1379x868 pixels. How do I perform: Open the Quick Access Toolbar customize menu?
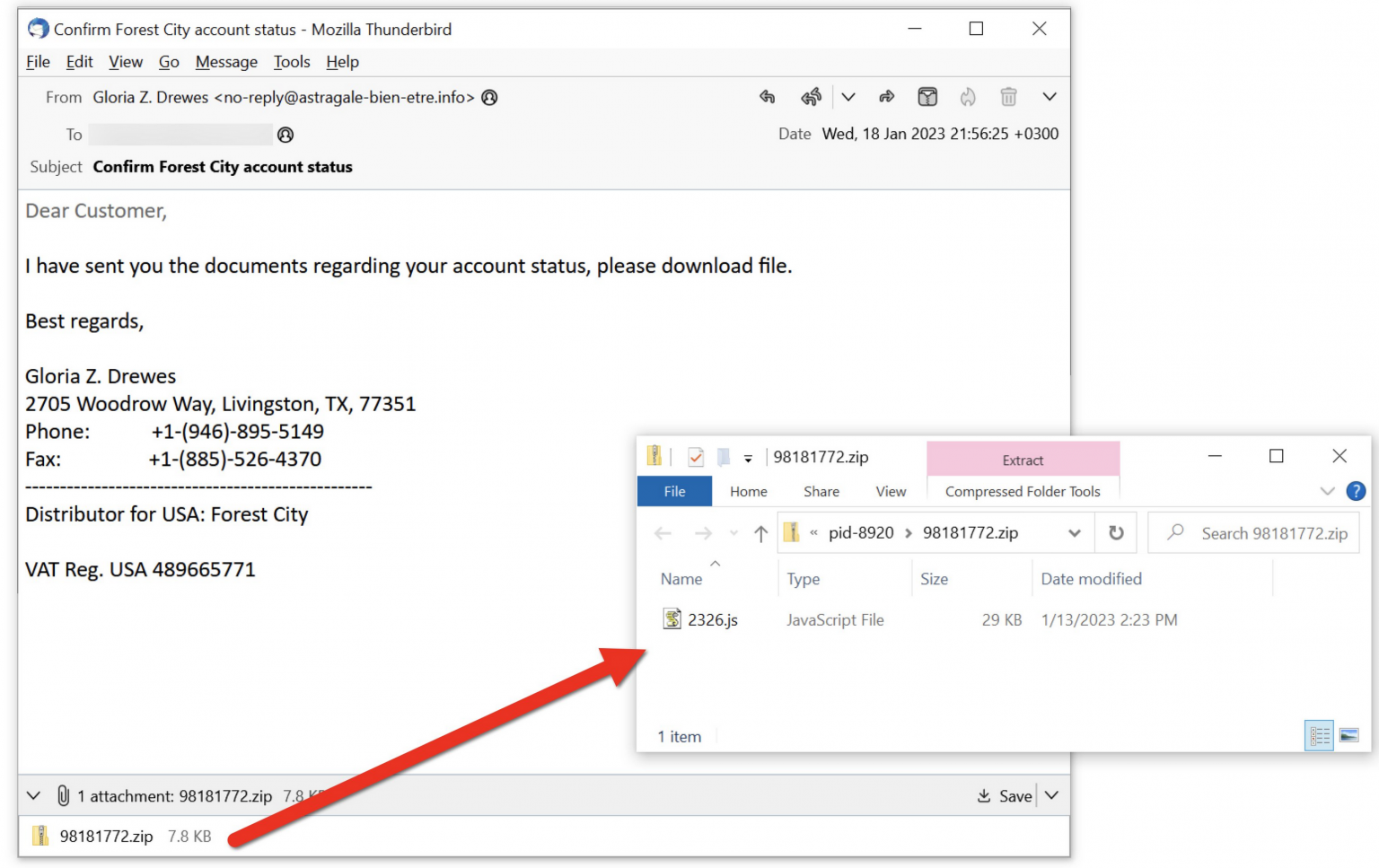[x=751, y=457]
